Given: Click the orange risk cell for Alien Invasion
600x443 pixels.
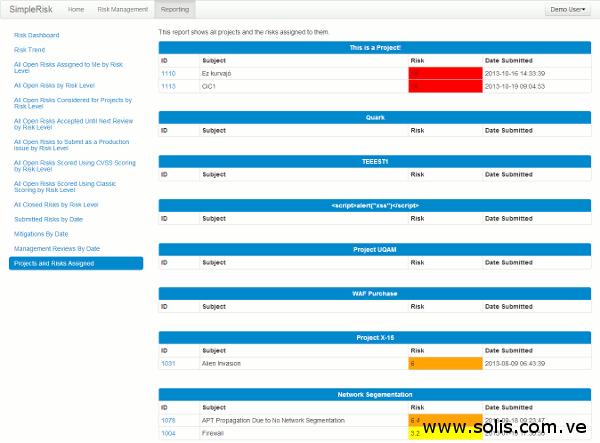Looking at the screenshot, I should point(445,363).
